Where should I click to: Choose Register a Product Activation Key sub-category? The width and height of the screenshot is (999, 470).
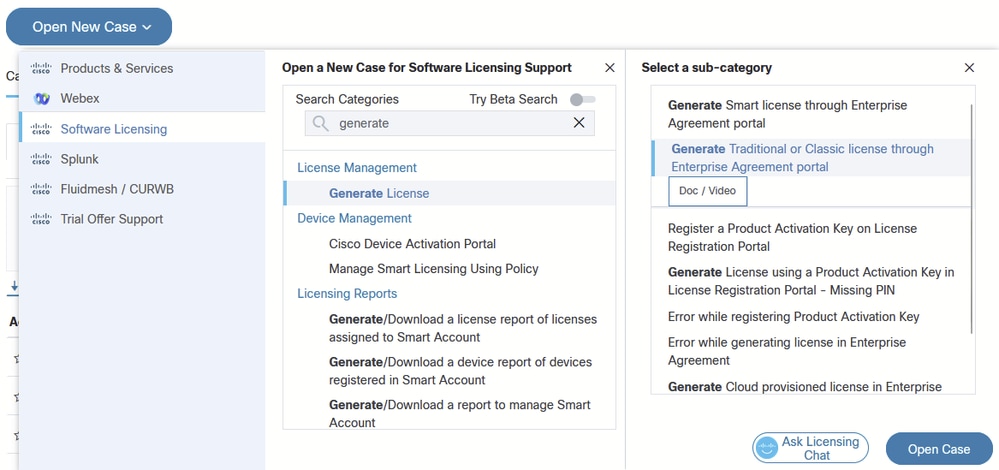[x=793, y=238]
